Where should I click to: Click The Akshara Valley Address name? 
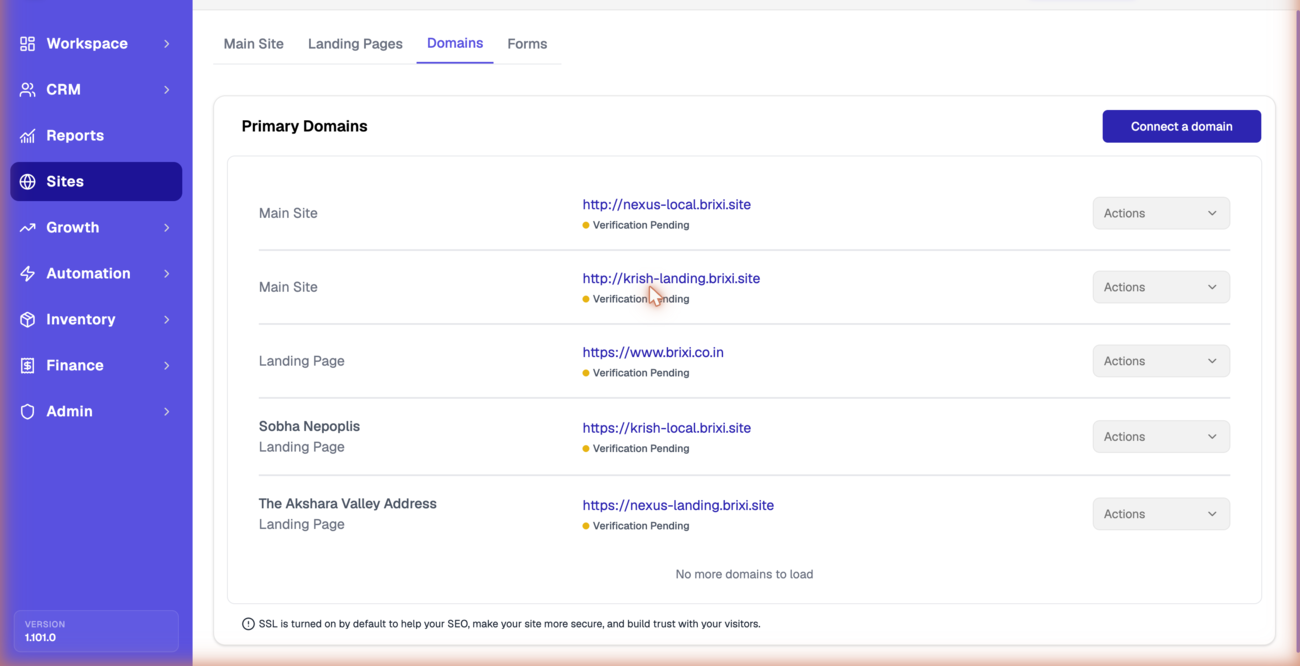348,504
